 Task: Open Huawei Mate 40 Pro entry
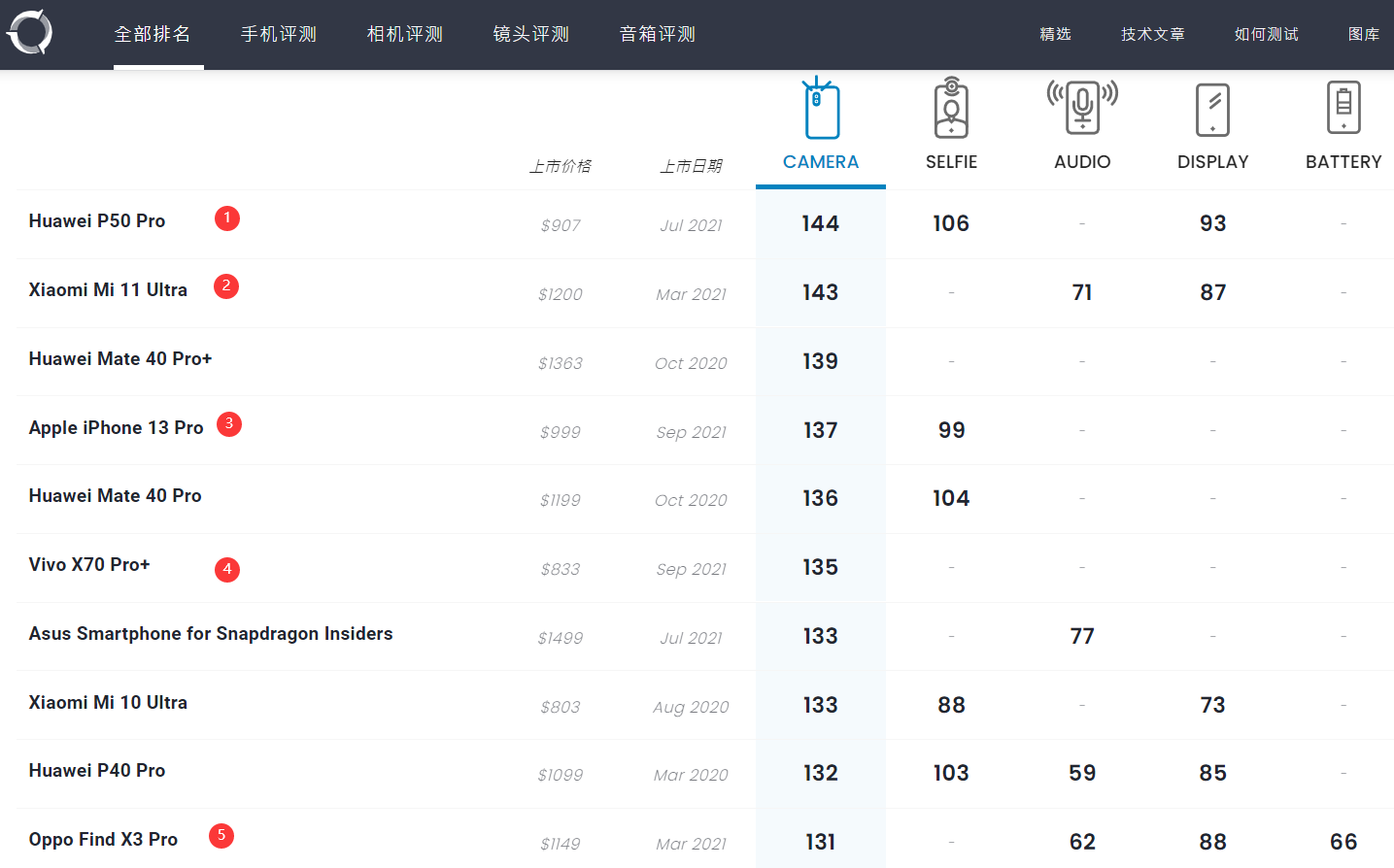(115, 496)
